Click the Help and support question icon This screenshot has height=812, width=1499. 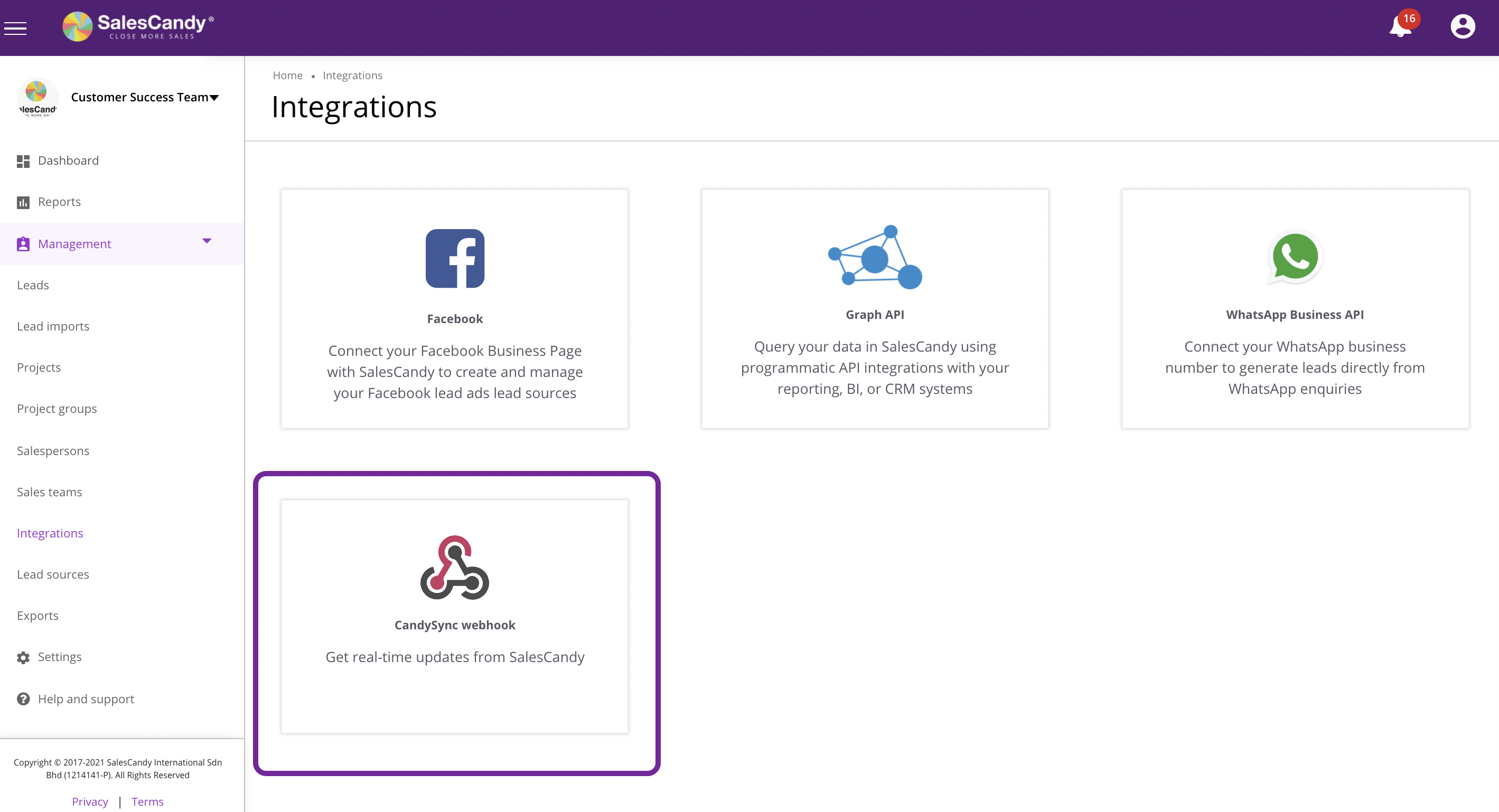(x=23, y=698)
